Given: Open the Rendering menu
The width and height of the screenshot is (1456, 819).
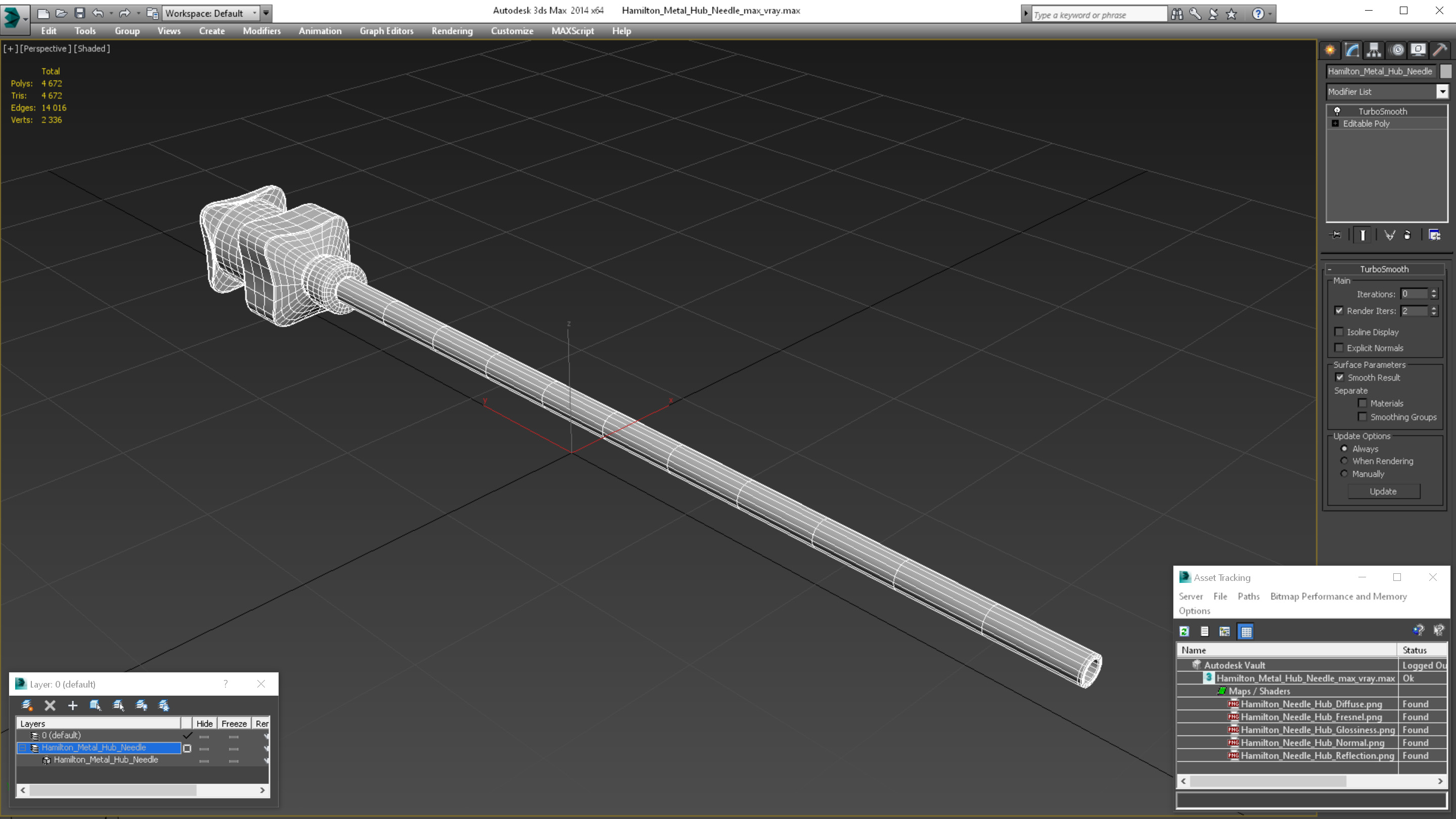Looking at the screenshot, I should [x=451, y=31].
